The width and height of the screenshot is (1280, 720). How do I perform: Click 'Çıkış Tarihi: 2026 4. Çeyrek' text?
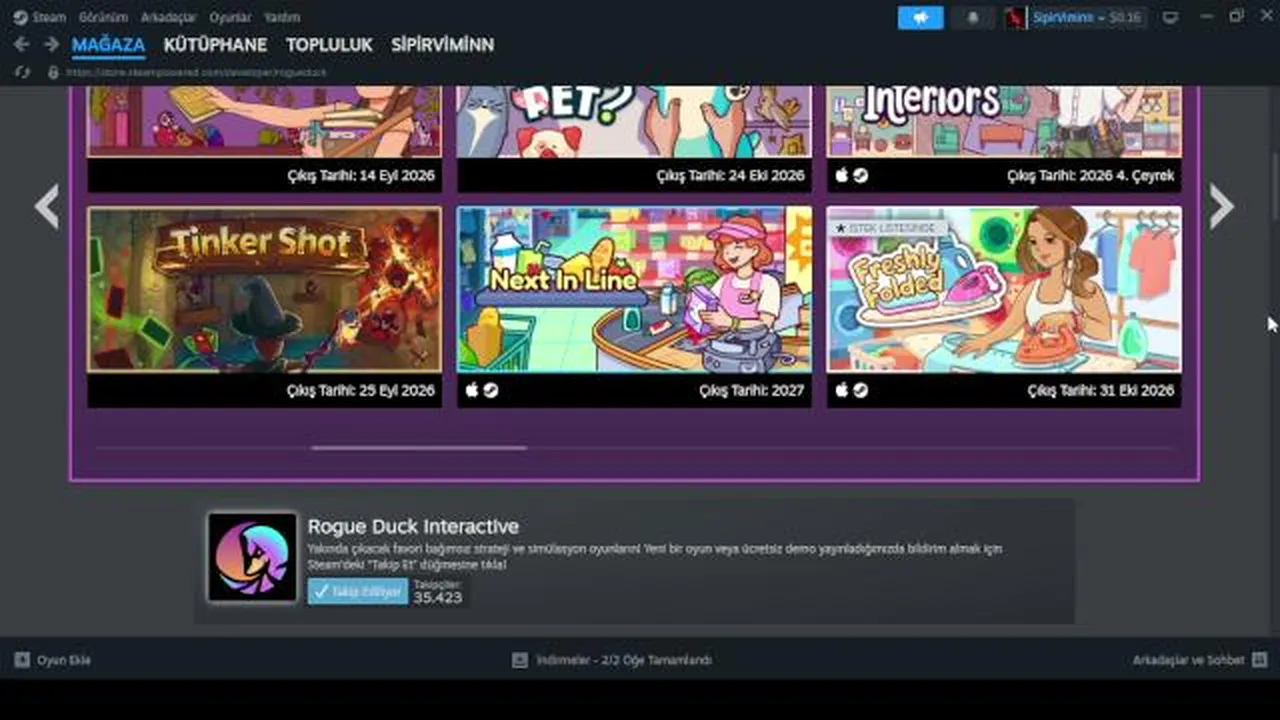tap(1091, 175)
